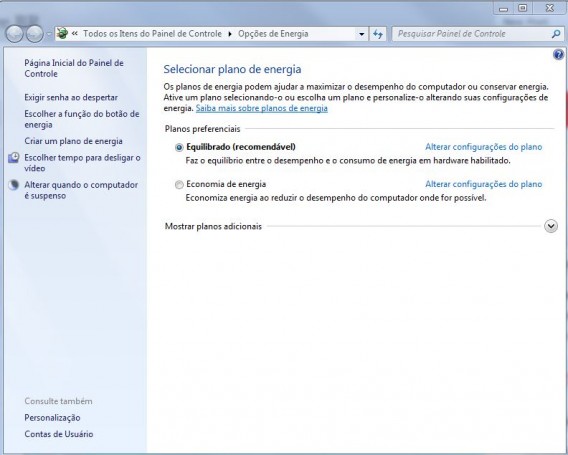Expand the arrow between breadcrumb items
The width and height of the screenshot is (568, 455).
230,34
